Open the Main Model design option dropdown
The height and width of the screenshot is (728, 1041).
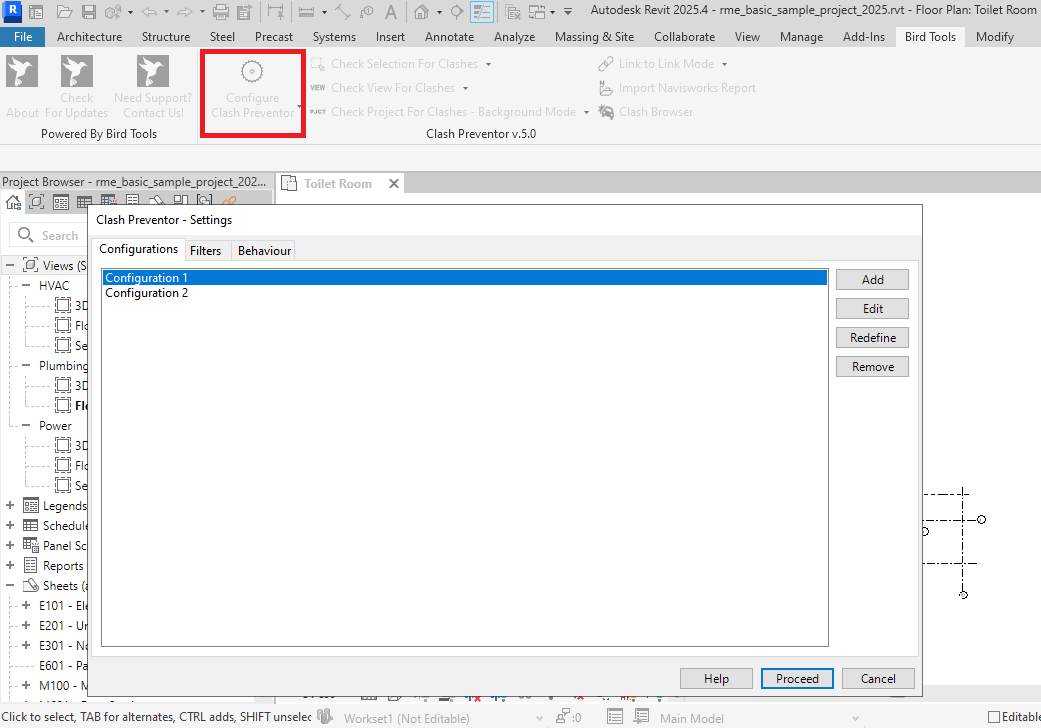pos(855,718)
